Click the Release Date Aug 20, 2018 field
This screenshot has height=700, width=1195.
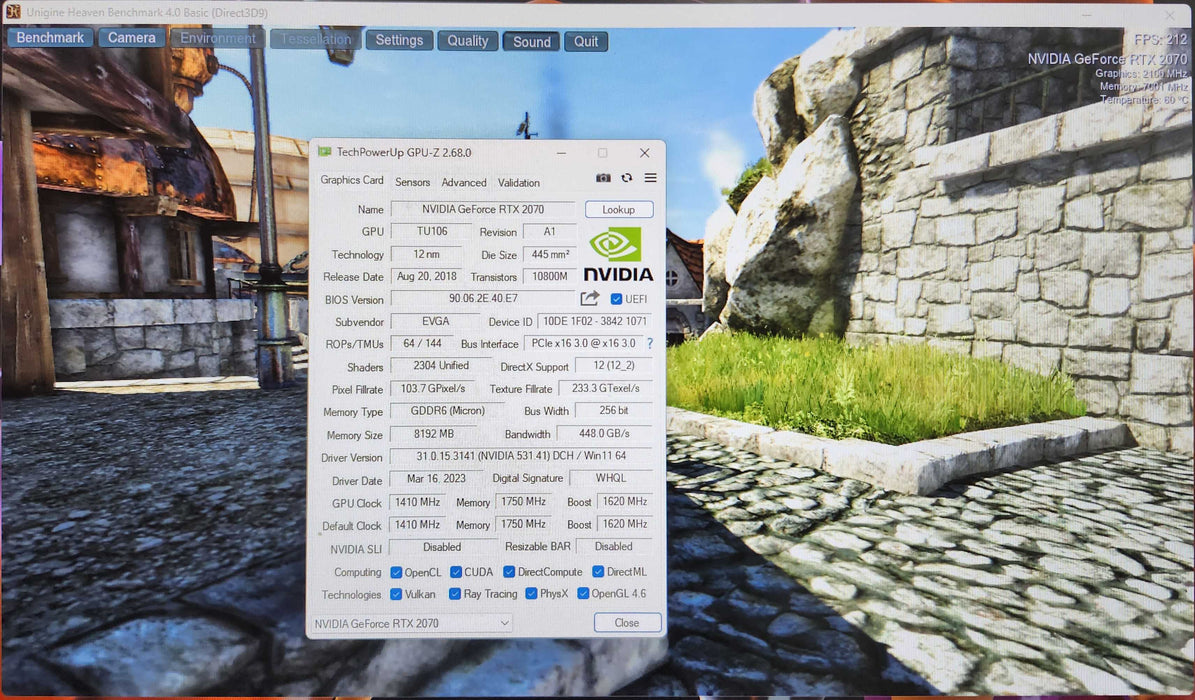pyautogui.click(x=427, y=276)
